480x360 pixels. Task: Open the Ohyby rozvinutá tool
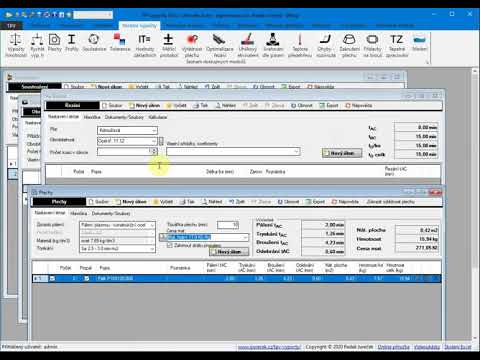pyautogui.click(x=326, y=45)
